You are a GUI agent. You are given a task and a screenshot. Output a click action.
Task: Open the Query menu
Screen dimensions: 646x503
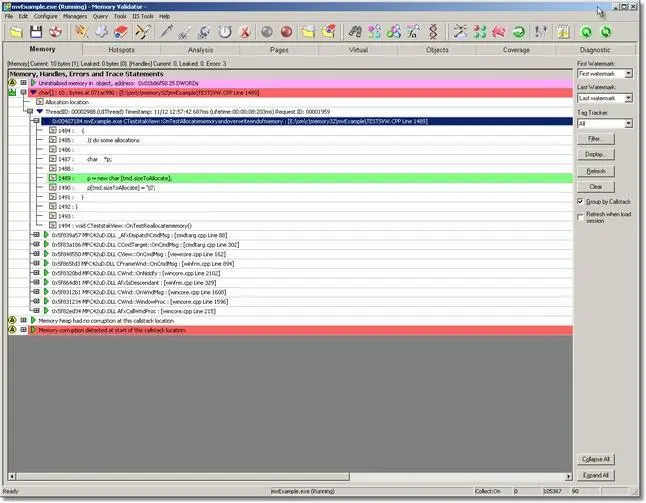pyautogui.click(x=100, y=16)
